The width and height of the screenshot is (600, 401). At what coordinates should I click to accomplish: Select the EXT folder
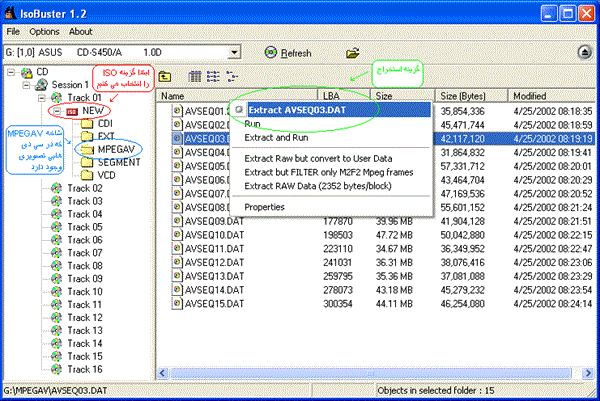106,136
